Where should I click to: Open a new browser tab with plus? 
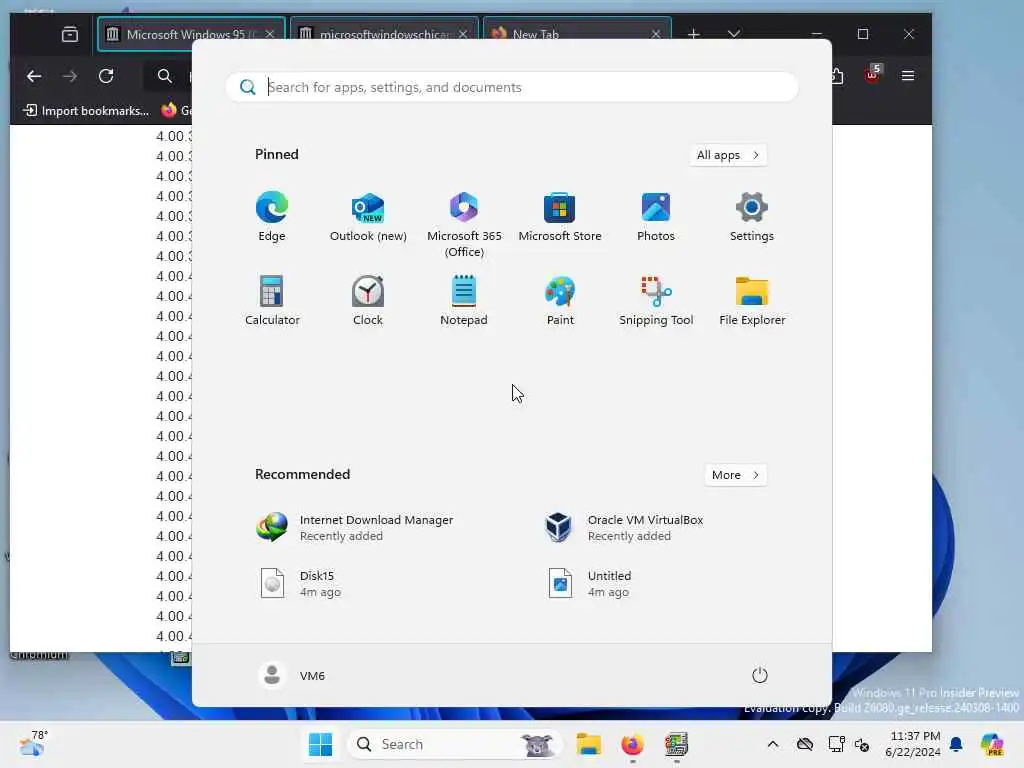[694, 34]
